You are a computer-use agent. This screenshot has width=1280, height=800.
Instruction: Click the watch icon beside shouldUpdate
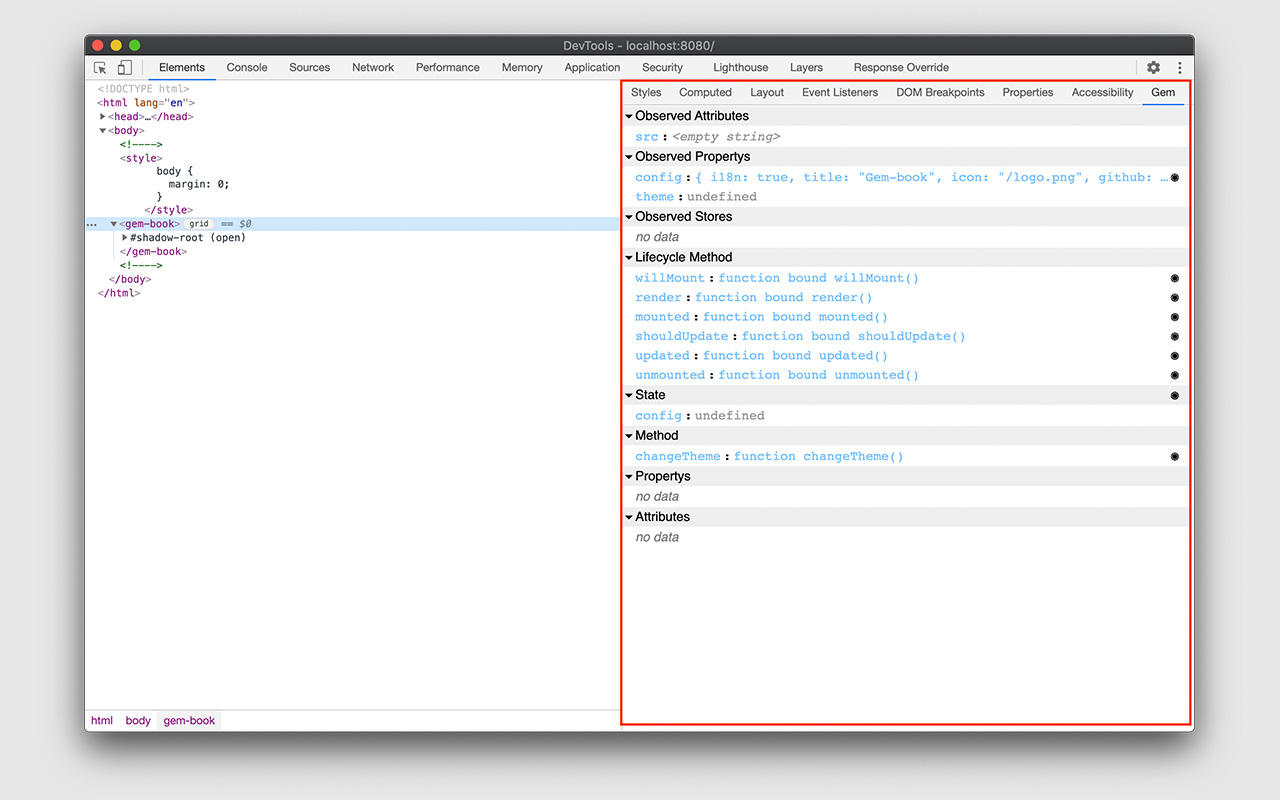point(1174,336)
